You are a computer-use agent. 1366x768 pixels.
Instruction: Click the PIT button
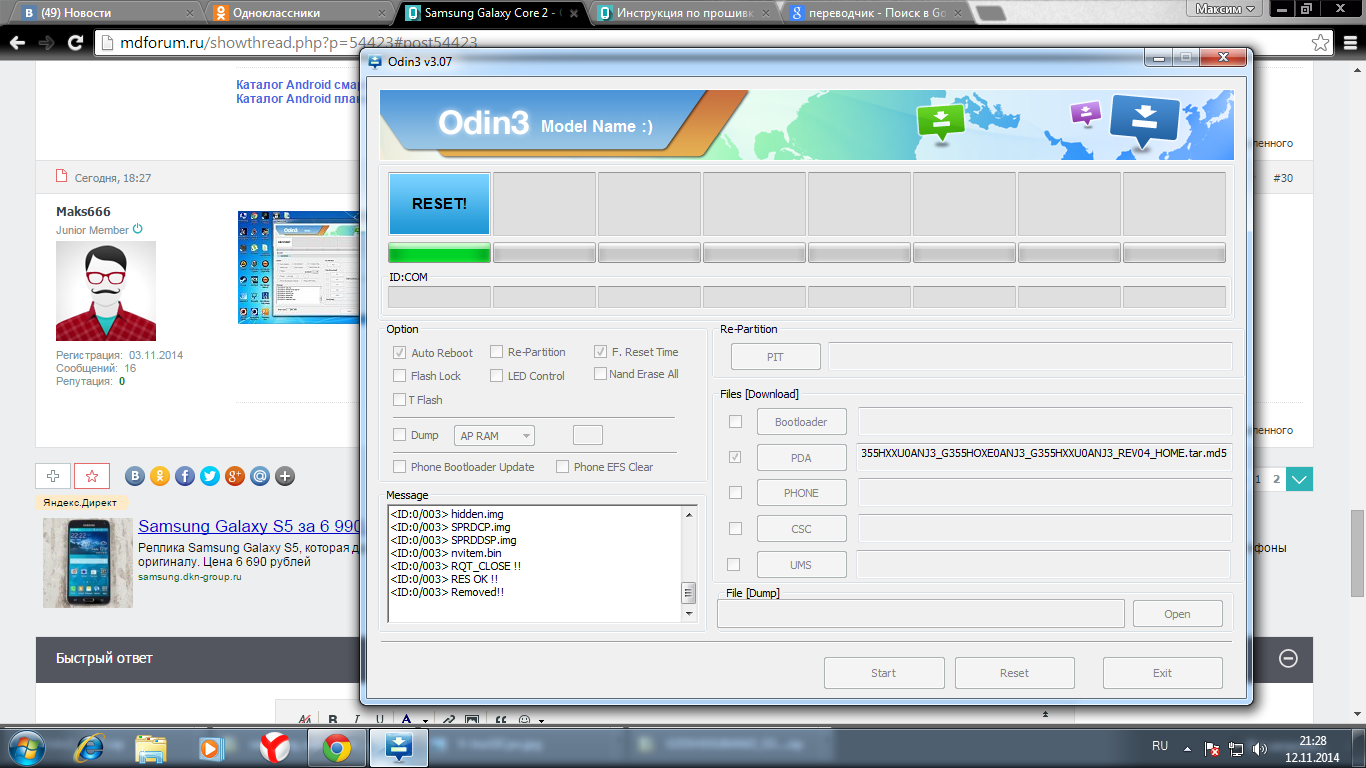coord(775,357)
